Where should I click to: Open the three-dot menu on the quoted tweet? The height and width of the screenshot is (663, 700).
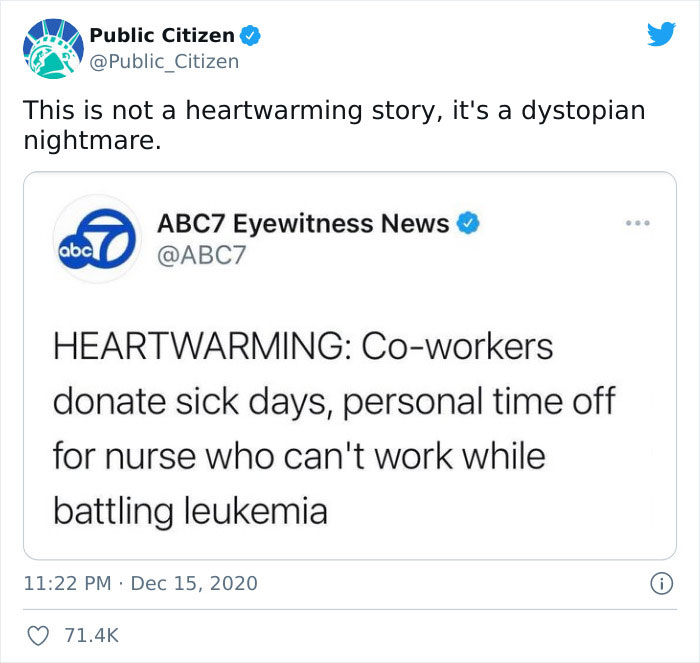(638, 222)
